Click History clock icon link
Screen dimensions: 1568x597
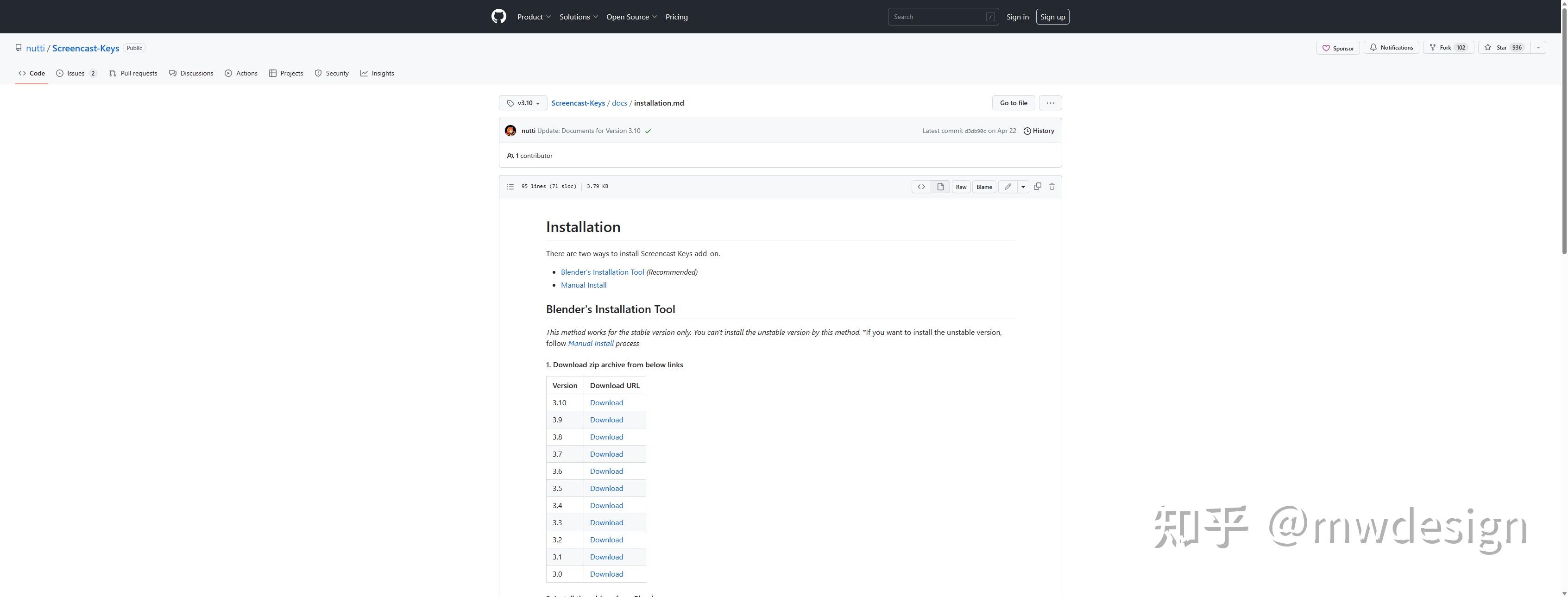point(1039,131)
